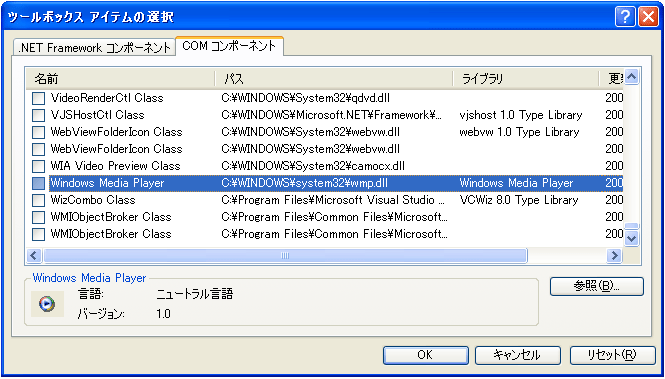Viewport: 665px width, 379px height.
Task: Open file browser with 参照(B)... button
Action: coord(597,286)
